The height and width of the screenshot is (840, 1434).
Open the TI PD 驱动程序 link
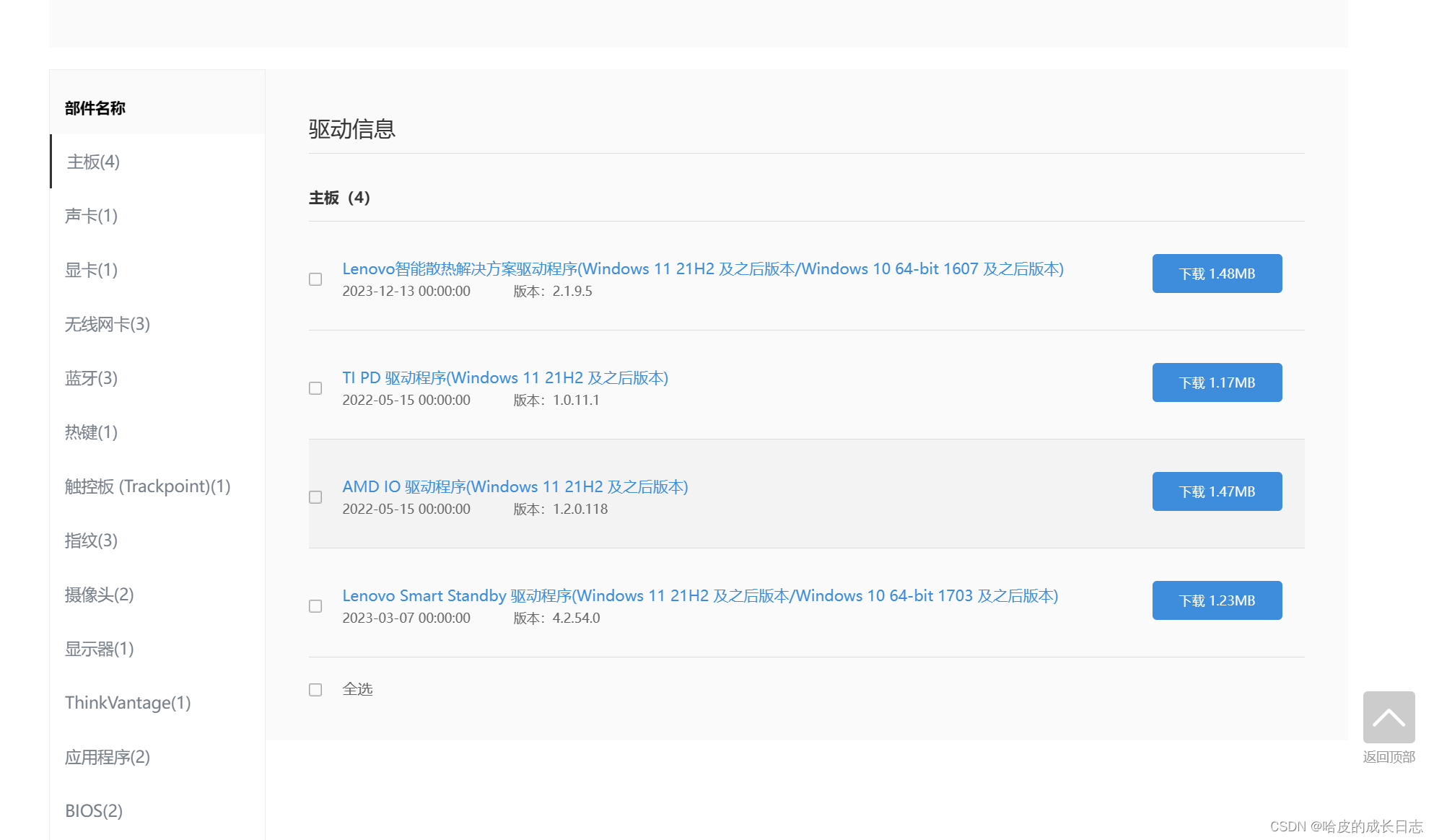click(x=504, y=378)
